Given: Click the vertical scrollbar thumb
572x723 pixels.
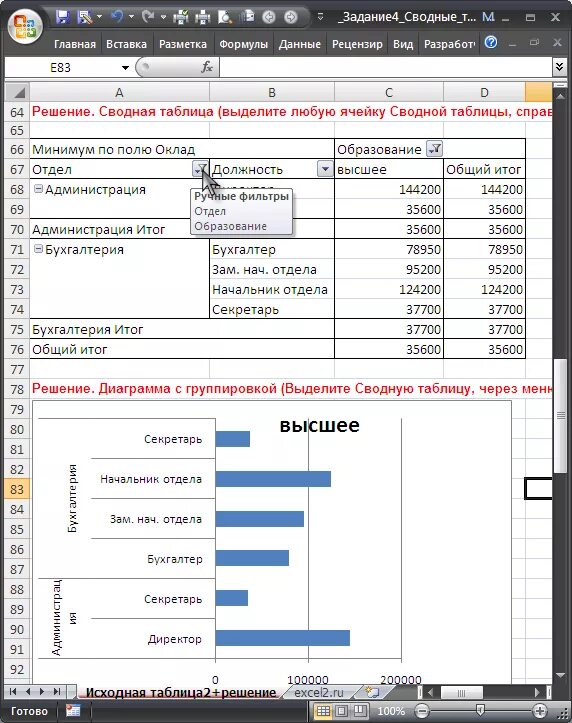Looking at the screenshot, I should pyautogui.click(x=560, y=415).
